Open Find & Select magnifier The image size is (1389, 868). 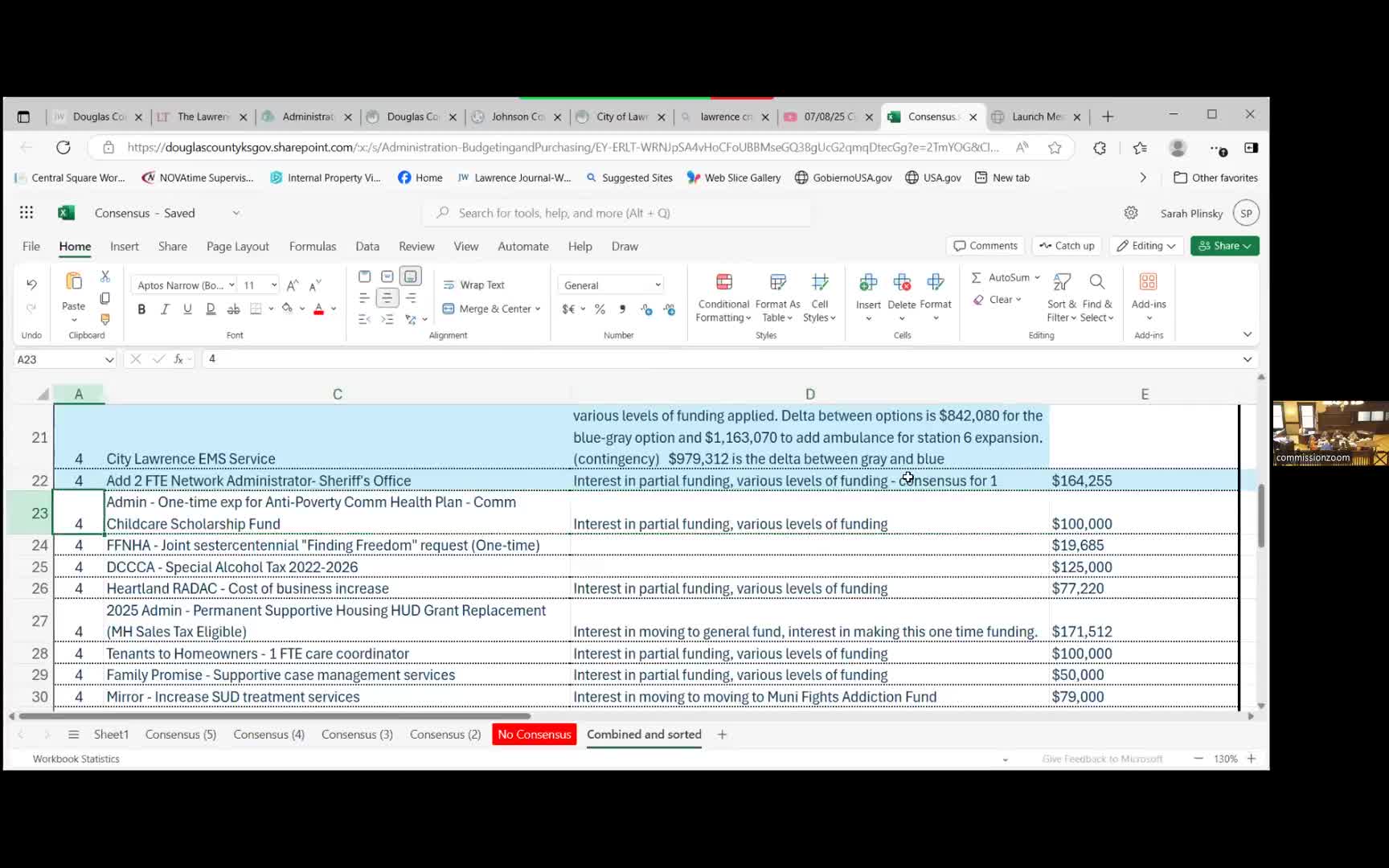tap(1096, 283)
